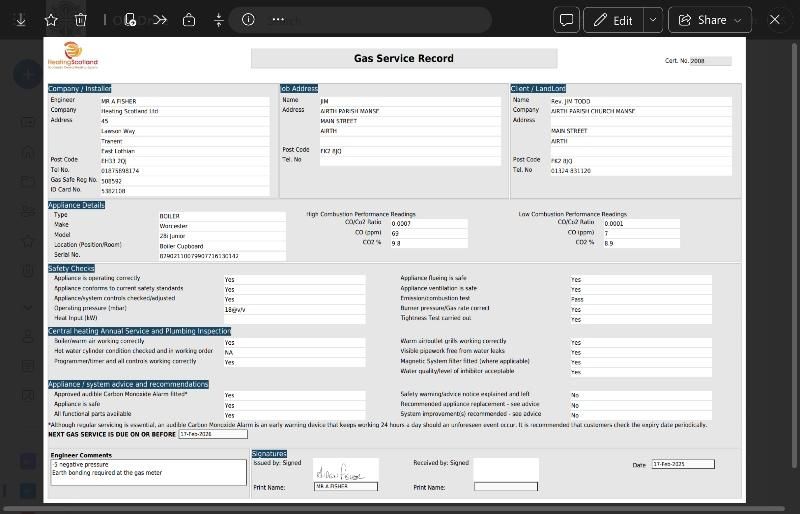Click the file move icon in the toolbar

[130, 20]
